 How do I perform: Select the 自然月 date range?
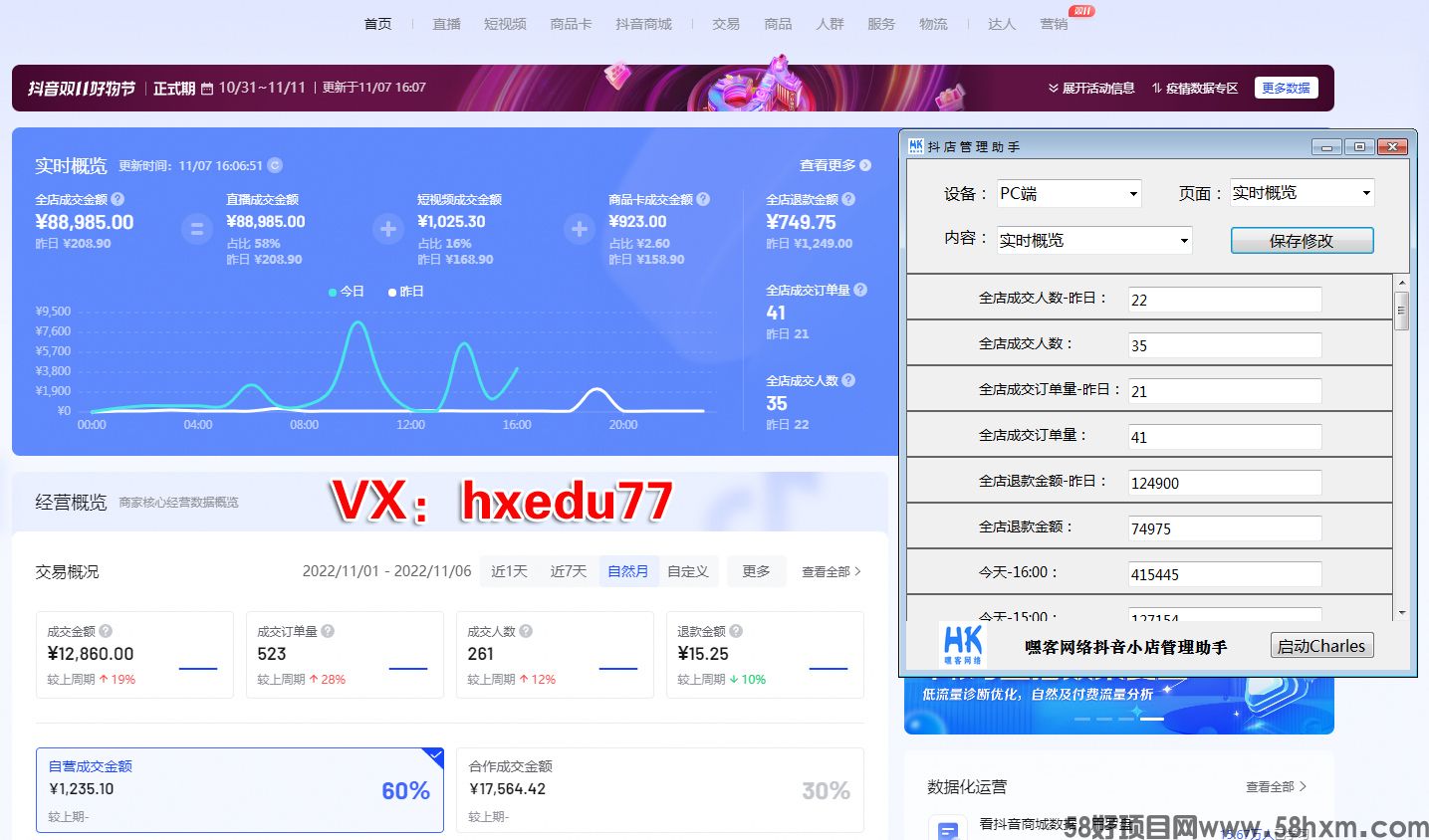point(628,571)
